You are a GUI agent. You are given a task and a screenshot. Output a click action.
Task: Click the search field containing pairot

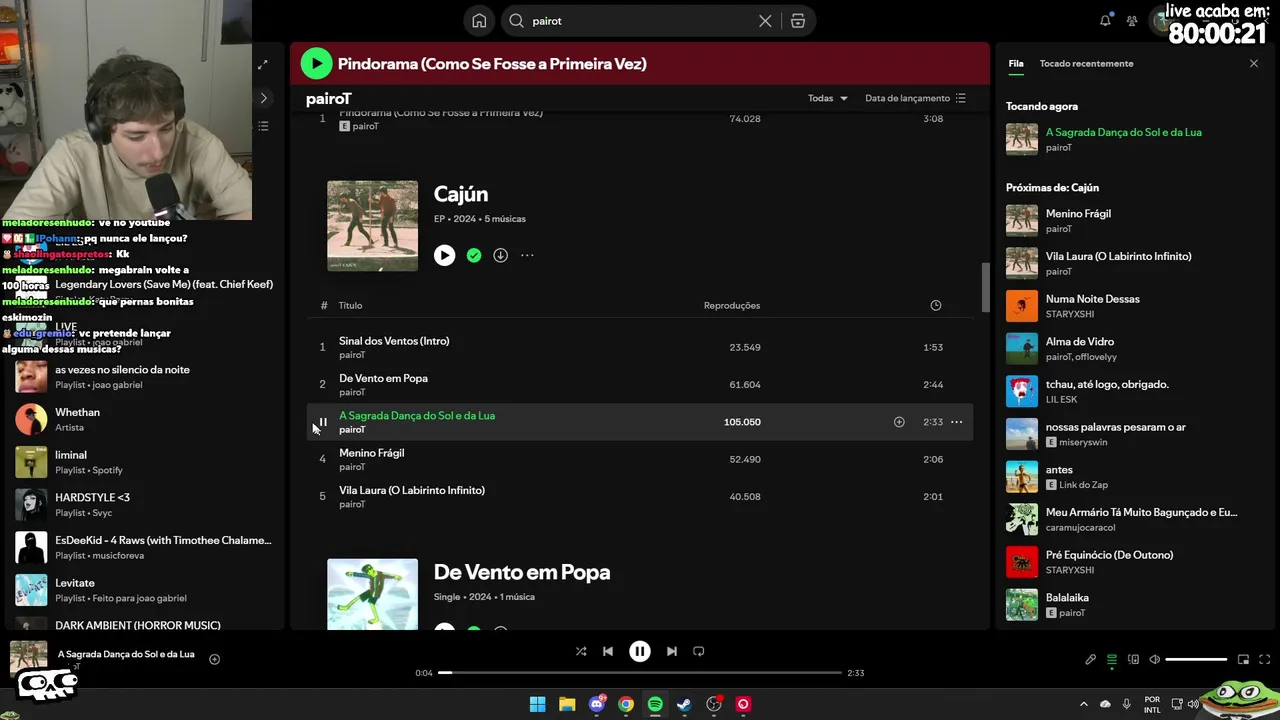tap(638, 21)
